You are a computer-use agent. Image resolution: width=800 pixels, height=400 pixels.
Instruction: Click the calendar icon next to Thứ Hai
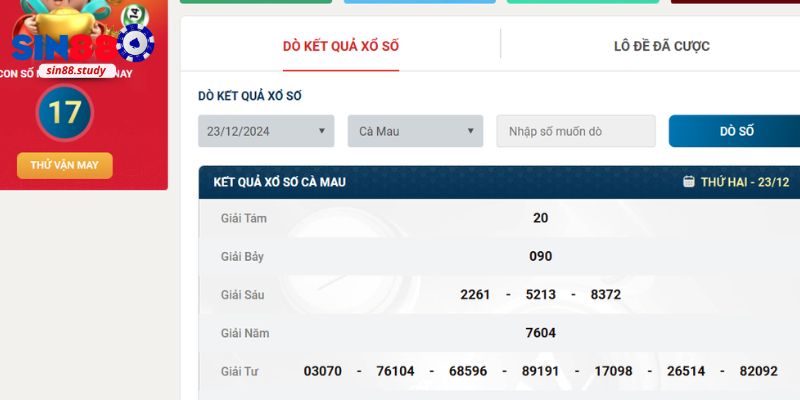point(688,182)
